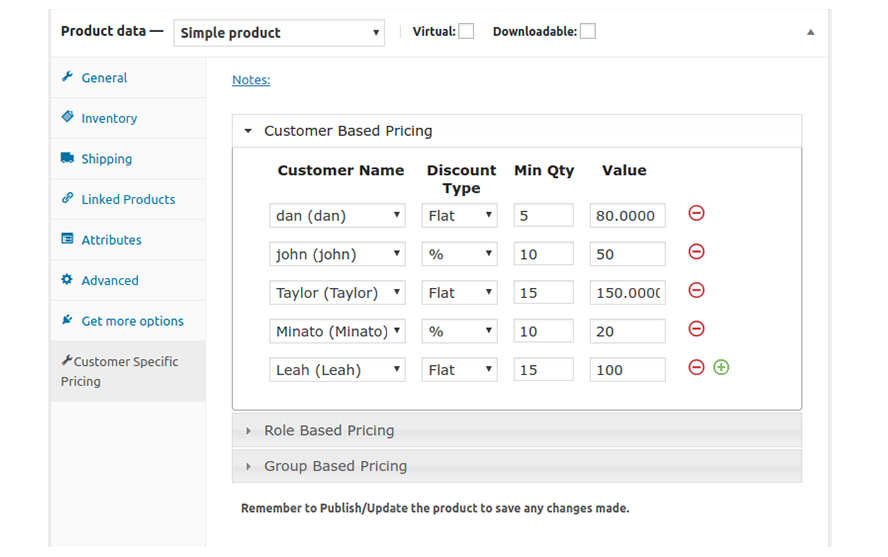Enable the Virtual checkbox
Viewport: 888px width, 557px height.
[466, 32]
